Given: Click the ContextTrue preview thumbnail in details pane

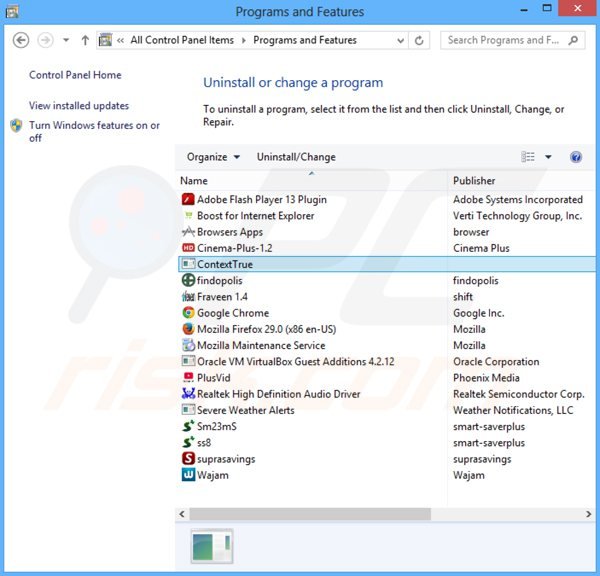Looking at the screenshot, I should pyautogui.click(x=212, y=546).
